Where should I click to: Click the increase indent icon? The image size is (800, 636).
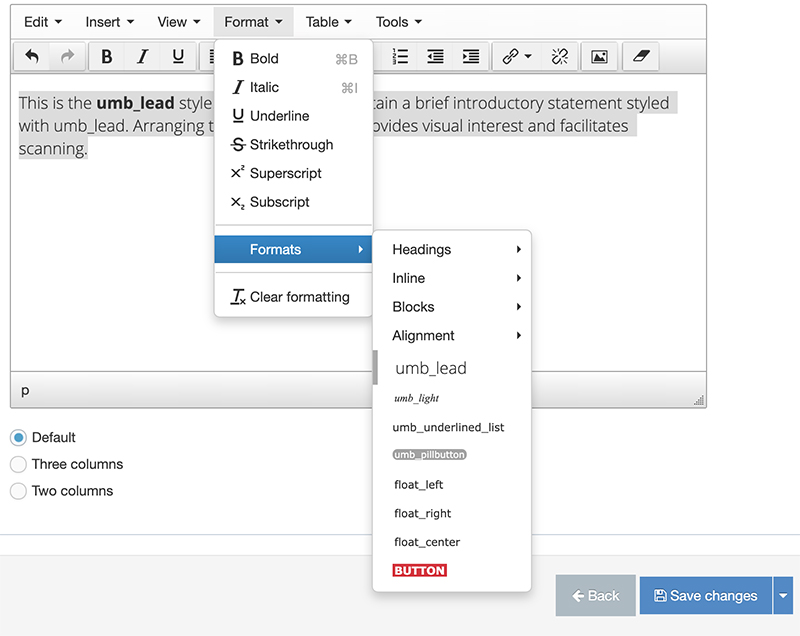tap(471, 57)
